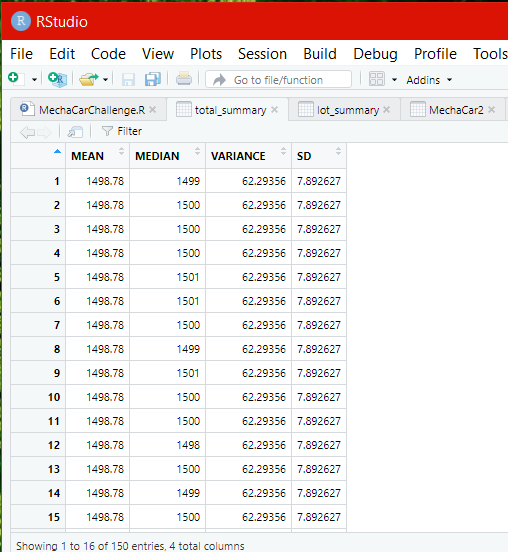The width and height of the screenshot is (508, 552).
Task: Select row 12 MEDIAN cell 1498
Action: [168, 445]
